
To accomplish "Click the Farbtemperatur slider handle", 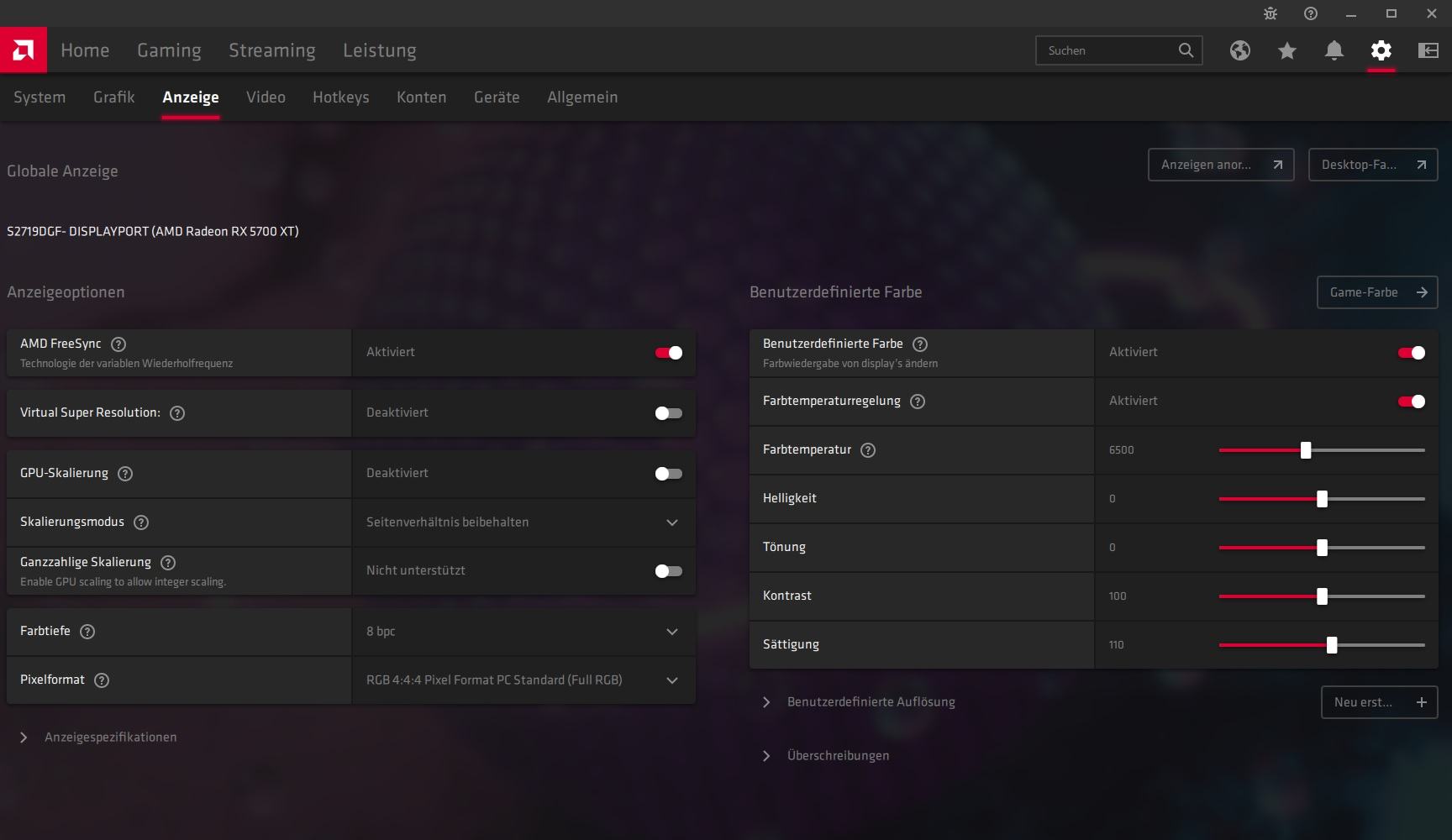I will (1306, 450).
